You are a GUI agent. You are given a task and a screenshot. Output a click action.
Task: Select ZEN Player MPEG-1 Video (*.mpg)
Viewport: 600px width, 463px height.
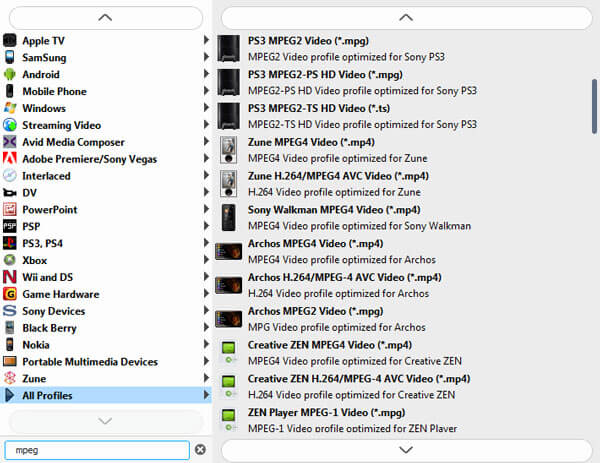[402, 420]
